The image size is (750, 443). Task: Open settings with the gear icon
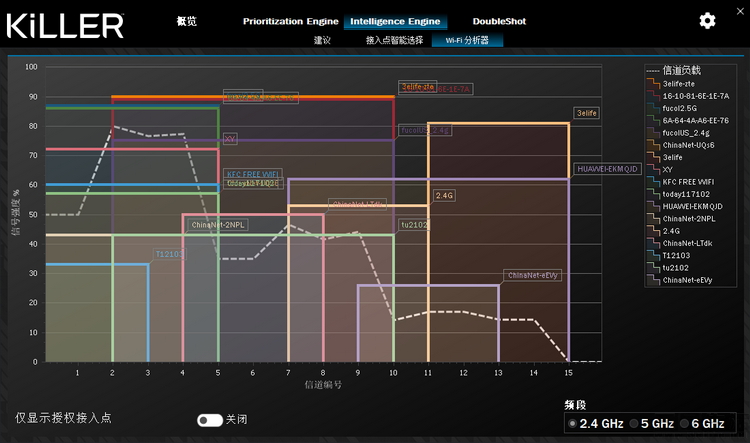(x=707, y=20)
